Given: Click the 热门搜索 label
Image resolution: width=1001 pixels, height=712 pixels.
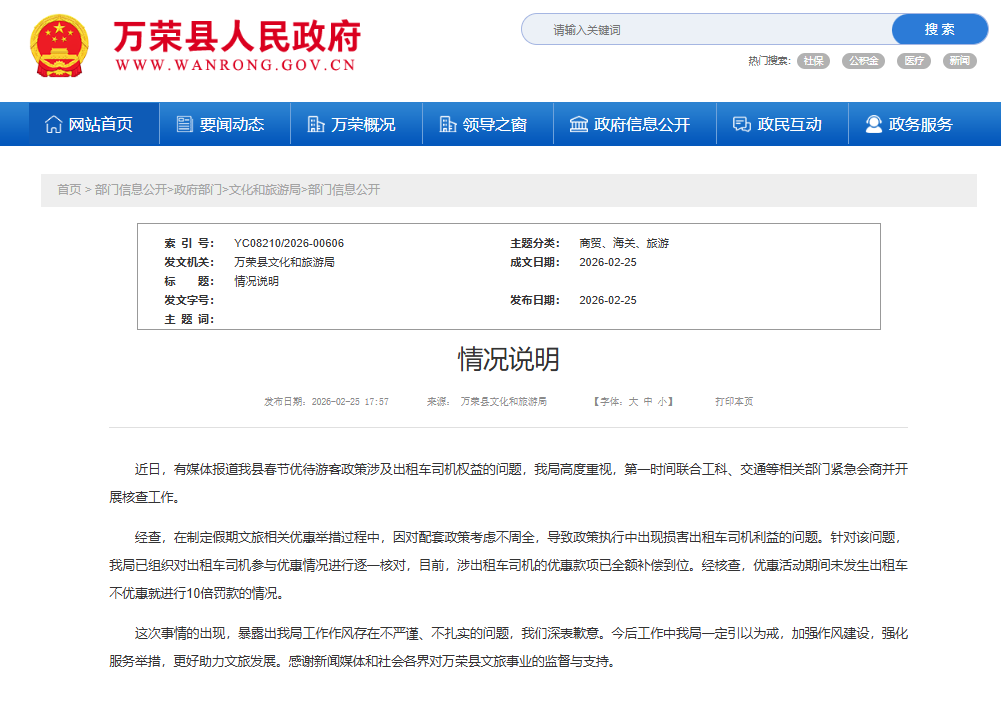Looking at the screenshot, I should point(769,61).
